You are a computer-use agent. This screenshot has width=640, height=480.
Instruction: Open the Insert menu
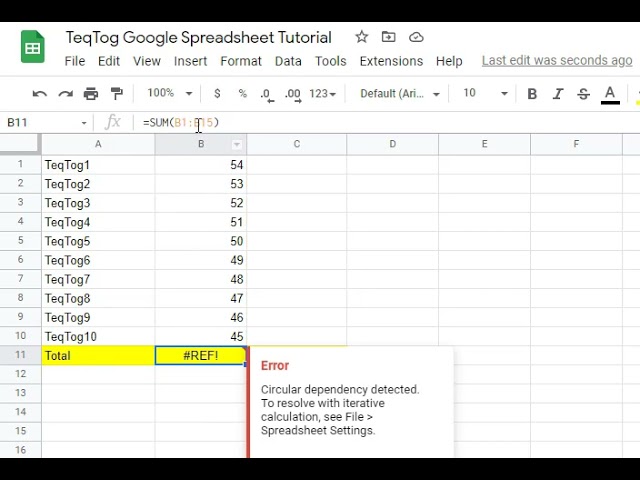(x=190, y=61)
